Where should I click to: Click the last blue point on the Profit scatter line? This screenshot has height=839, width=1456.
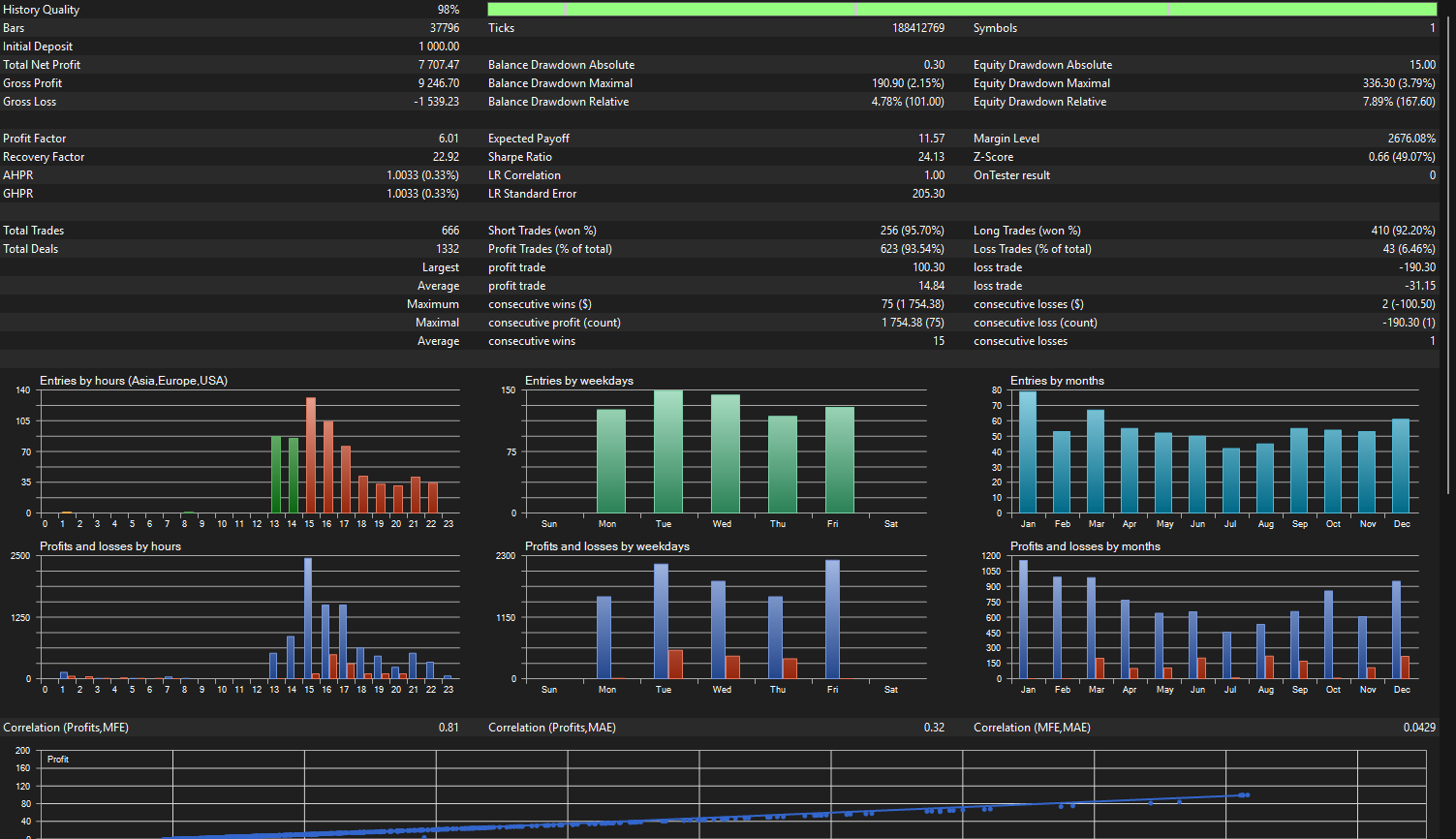pyautogui.click(x=1246, y=795)
